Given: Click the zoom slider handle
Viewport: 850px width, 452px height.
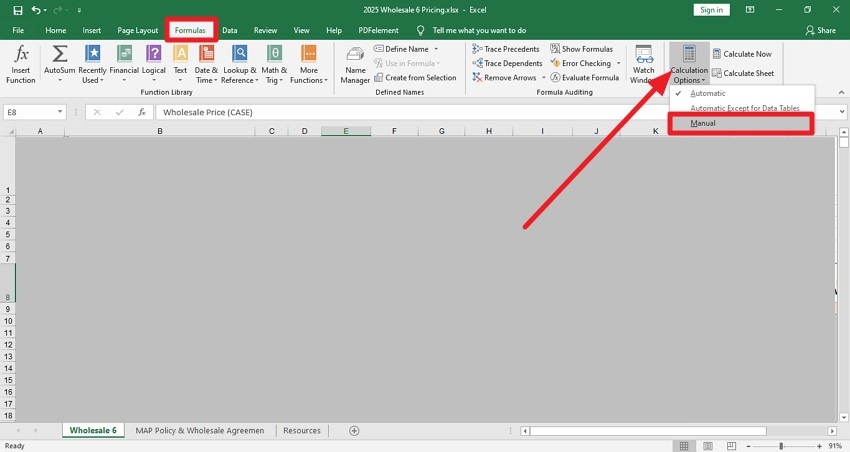Looking at the screenshot, I should tap(781, 446).
